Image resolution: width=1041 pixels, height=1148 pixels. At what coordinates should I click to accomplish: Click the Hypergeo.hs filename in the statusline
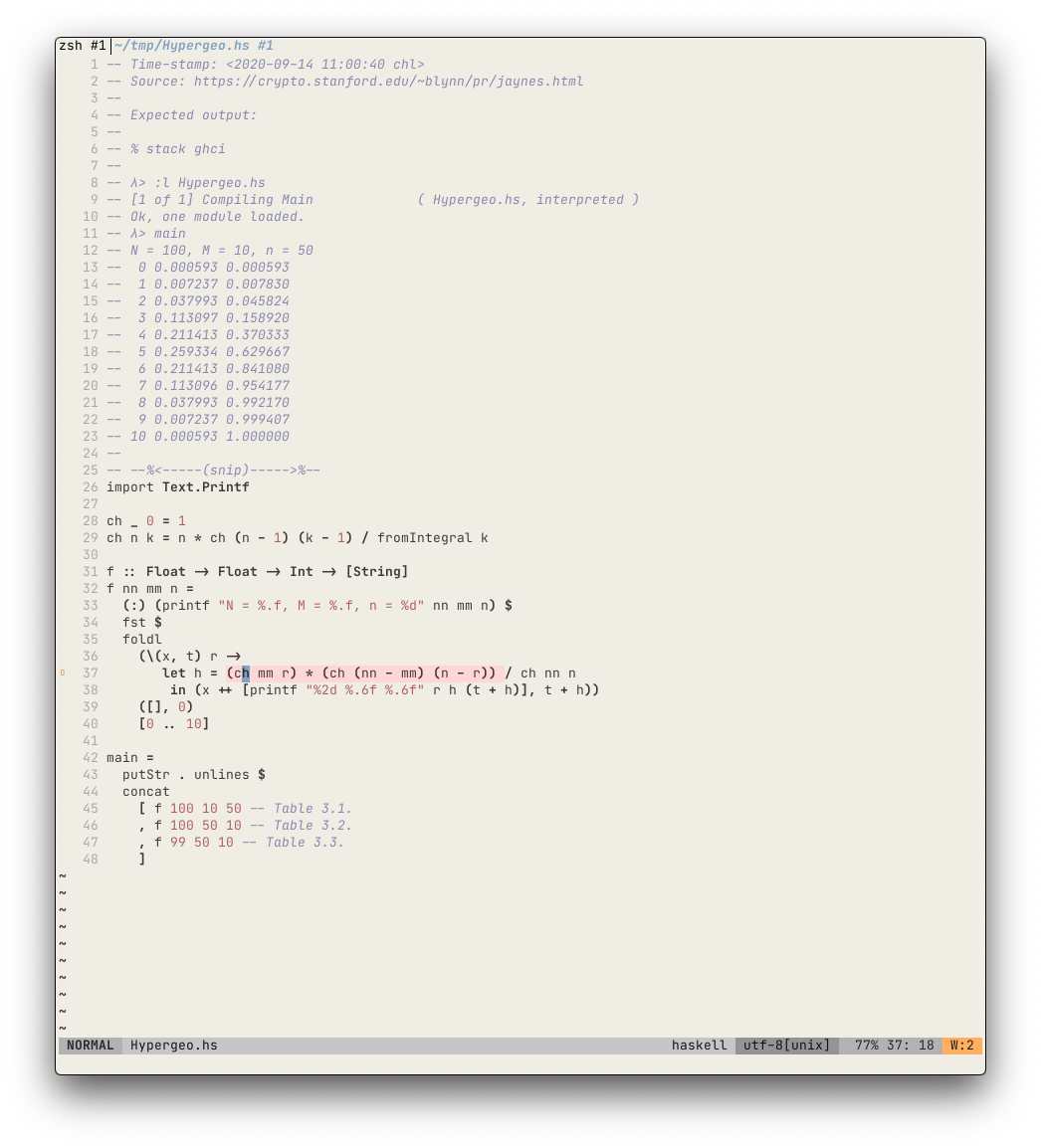pyautogui.click(x=174, y=1046)
